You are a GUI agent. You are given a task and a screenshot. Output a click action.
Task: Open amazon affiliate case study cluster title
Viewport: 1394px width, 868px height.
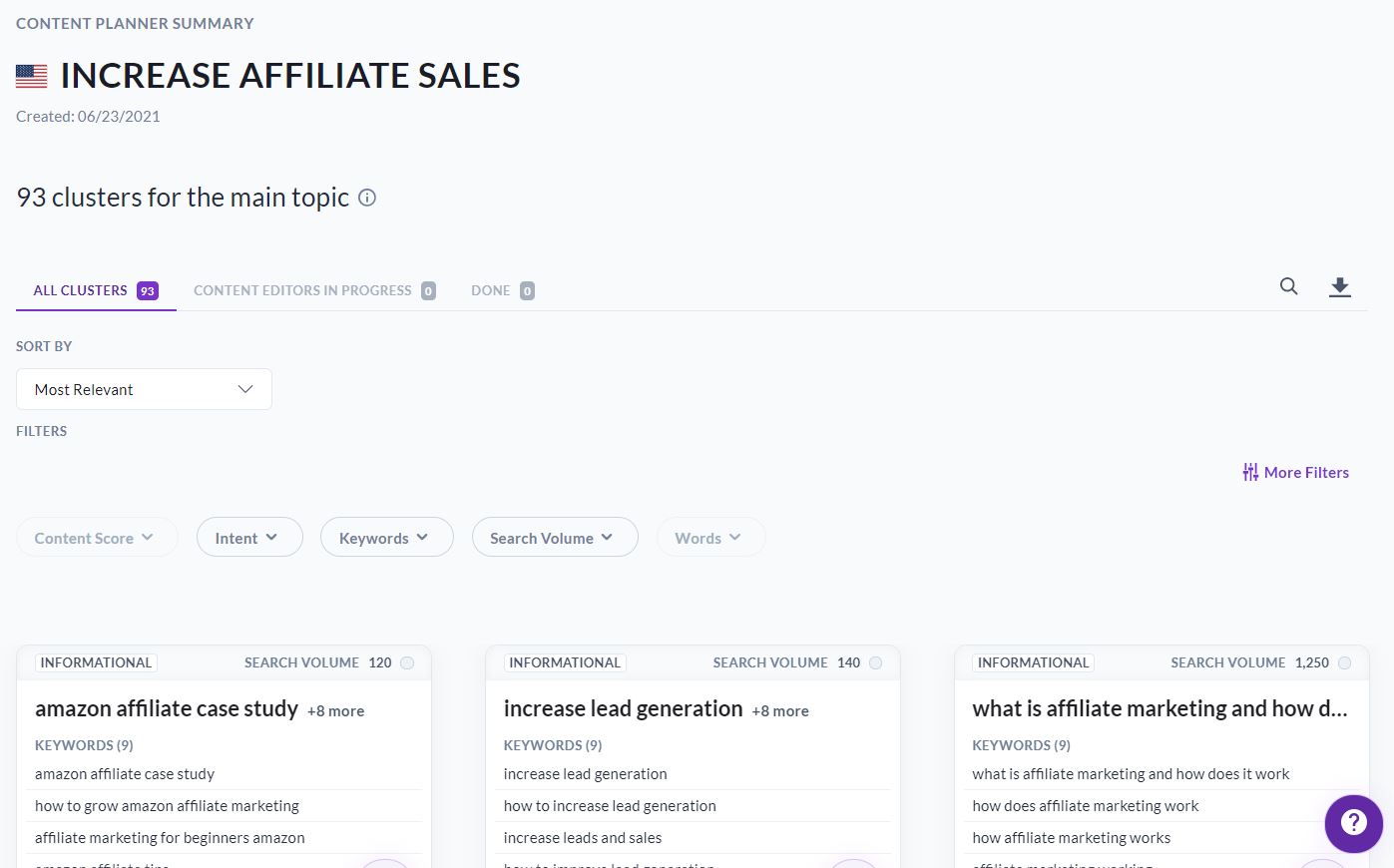[167, 708]
